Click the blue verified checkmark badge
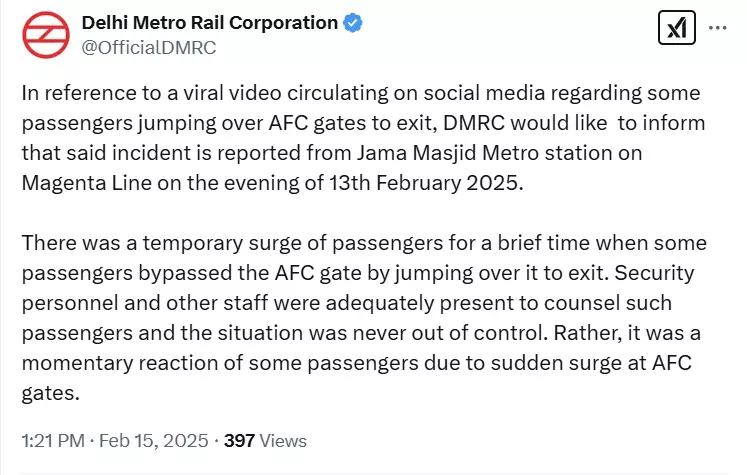The height and width of the screenshot is (475, 747). click(353, 23)
